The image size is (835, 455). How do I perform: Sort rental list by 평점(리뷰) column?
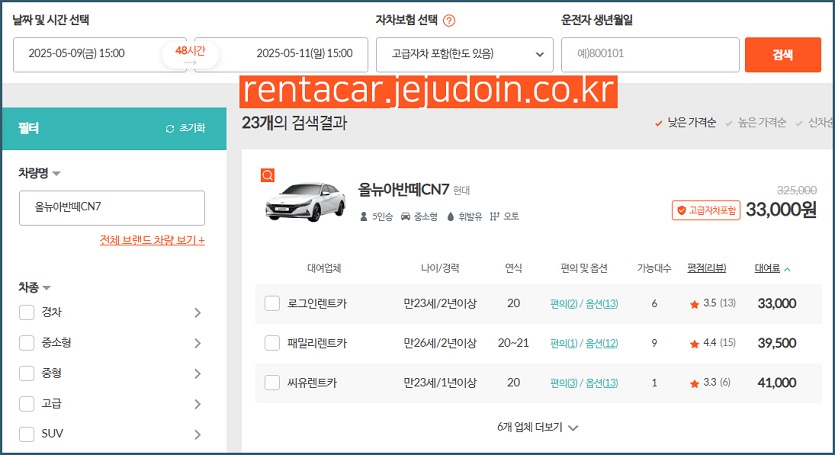[707, 269]
